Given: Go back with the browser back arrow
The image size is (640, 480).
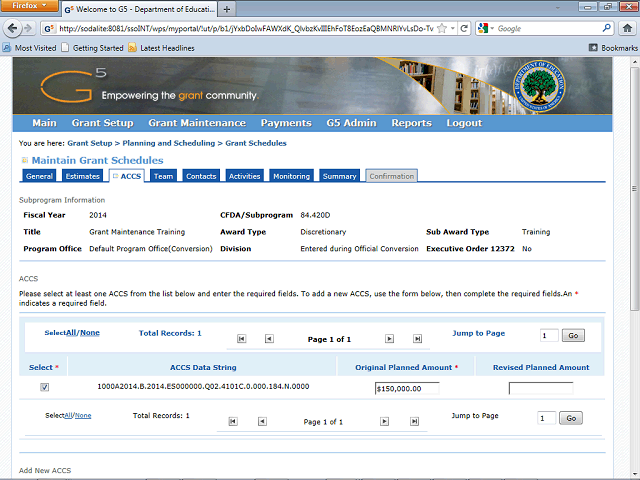Looking at the screenshot, I should pyautogui.click(x=12, y=28).
